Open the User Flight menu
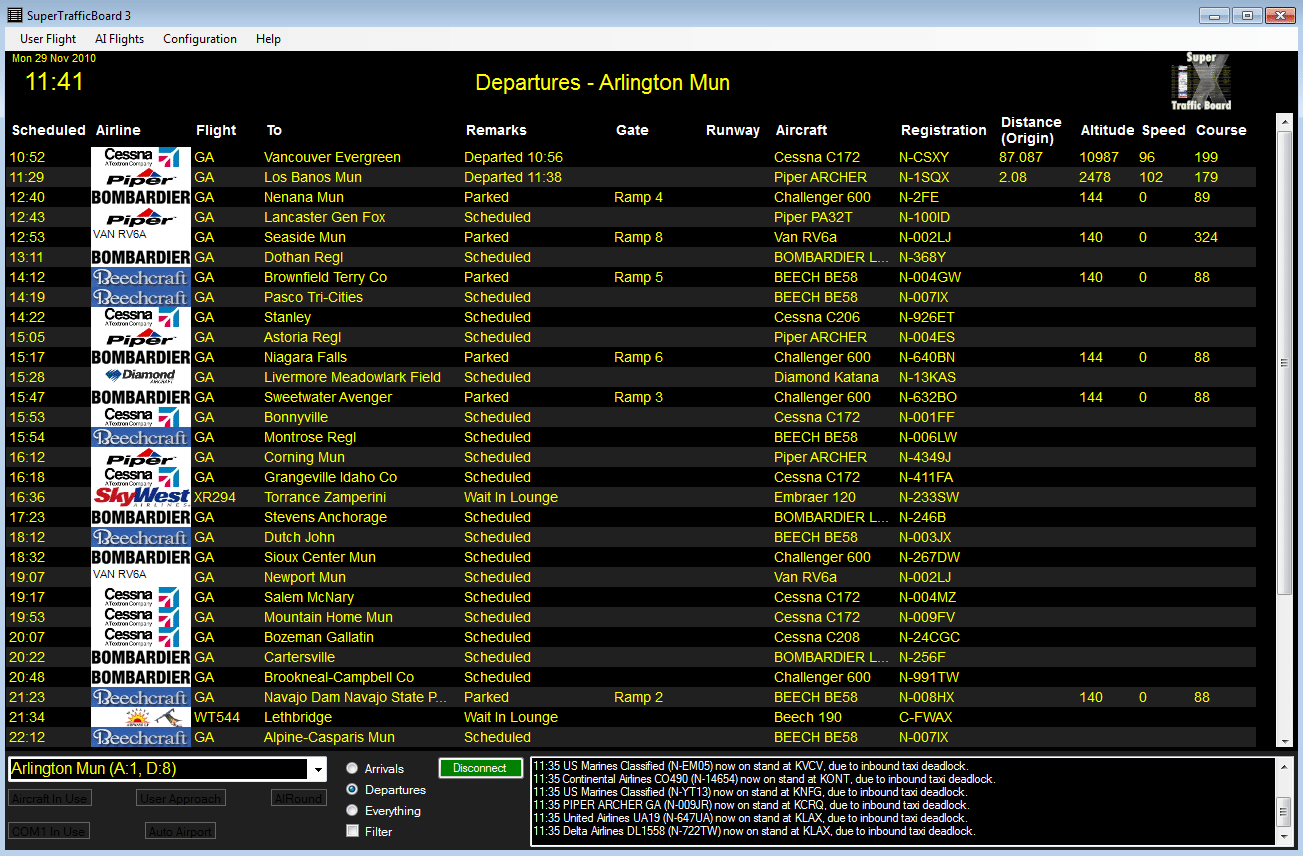This screenshot has height=856, width=1303. click(48, 39)
